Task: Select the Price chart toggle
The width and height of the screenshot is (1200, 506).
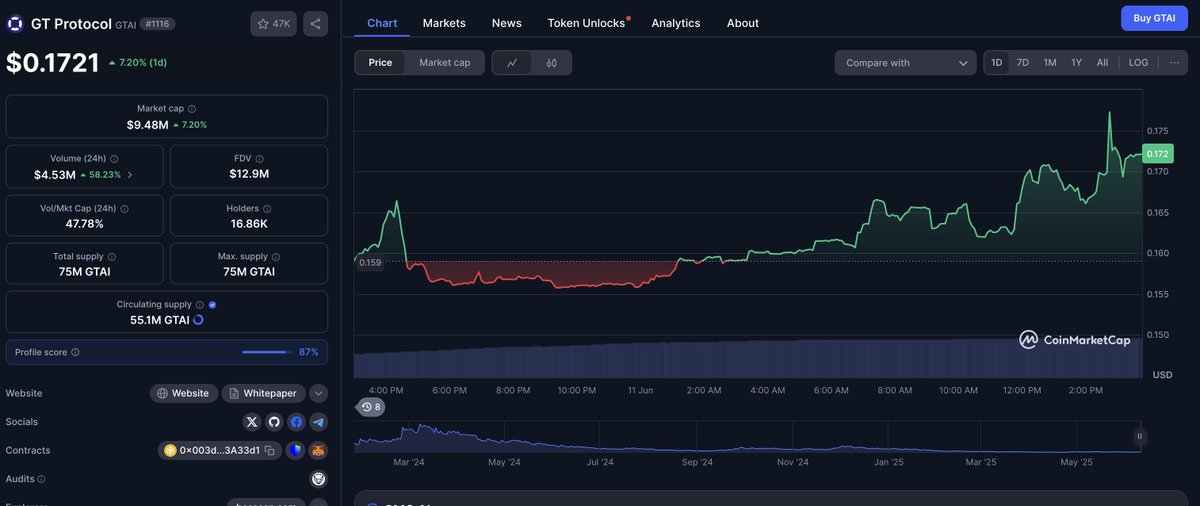Action: [x=380, y=63]
